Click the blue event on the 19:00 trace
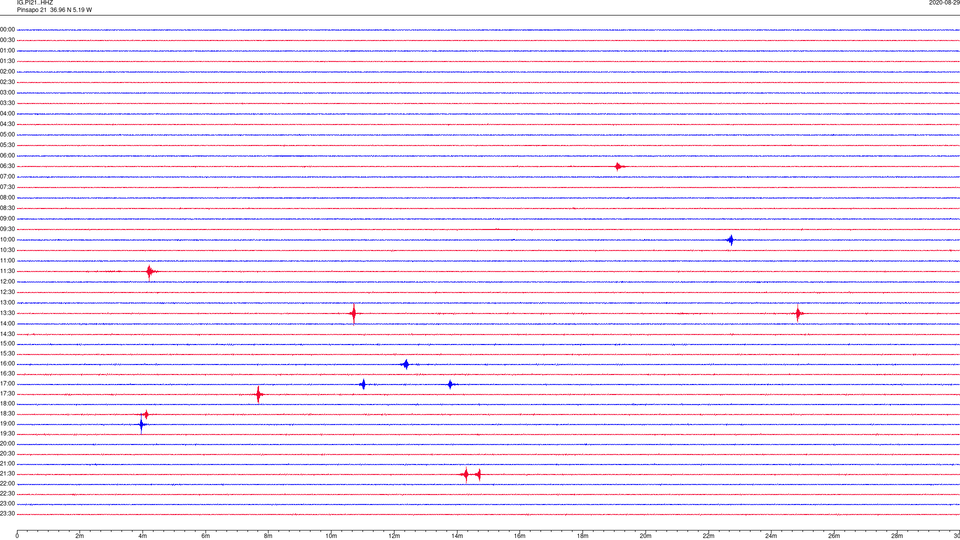This screenshot has height=540, width=960. [x=141, y=424]
